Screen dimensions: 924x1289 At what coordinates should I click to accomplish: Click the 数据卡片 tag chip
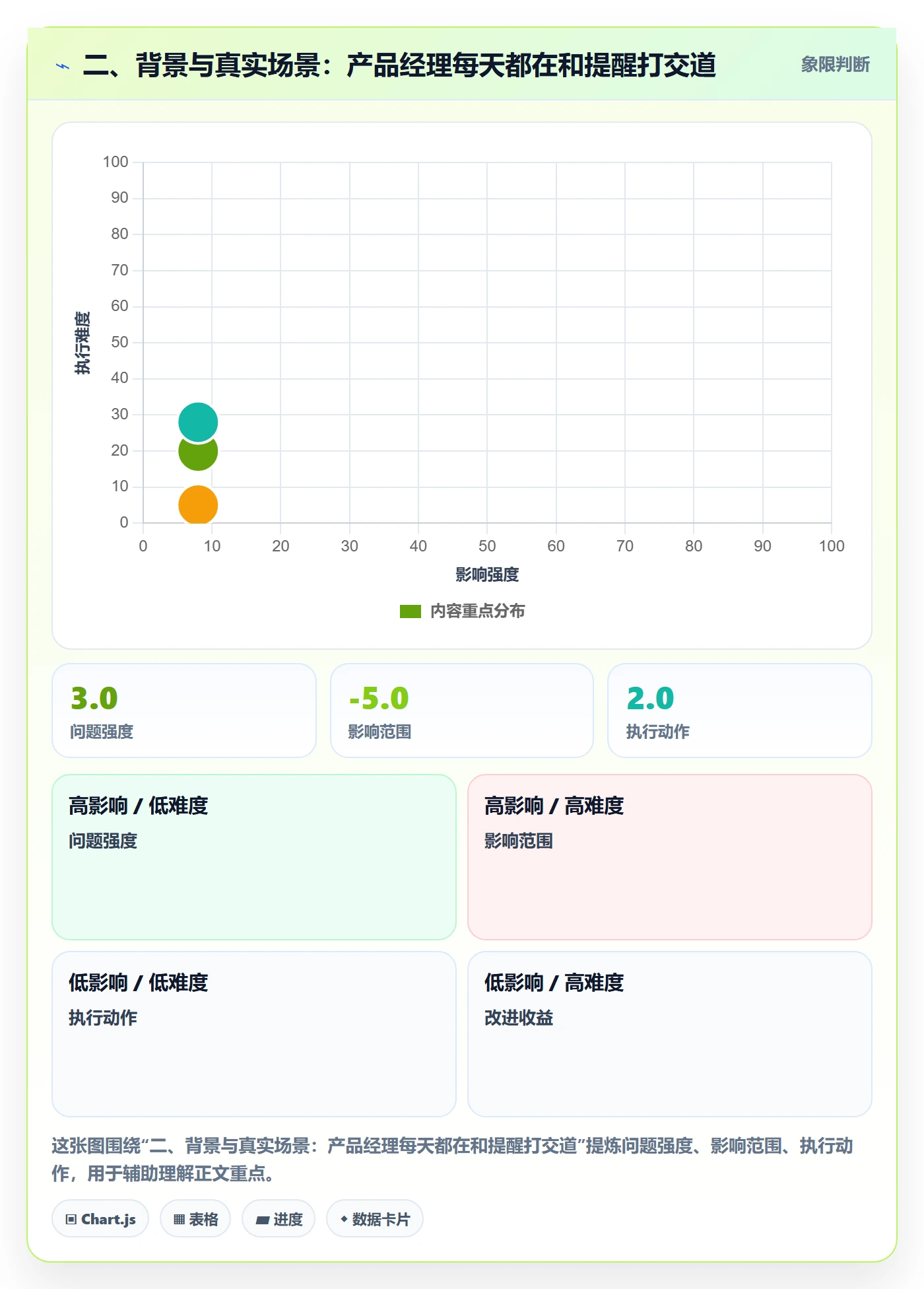375,1219
